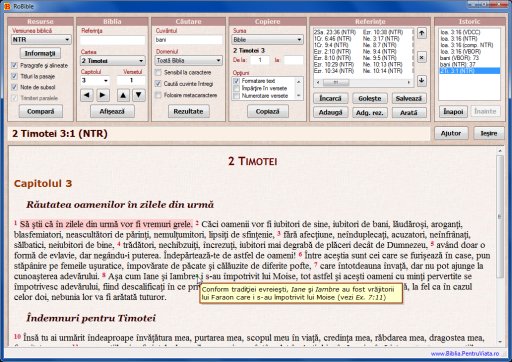Enable Sensibil la caractere option
The width and height of the screenshot is (512, 362).
tap(158, 72)
